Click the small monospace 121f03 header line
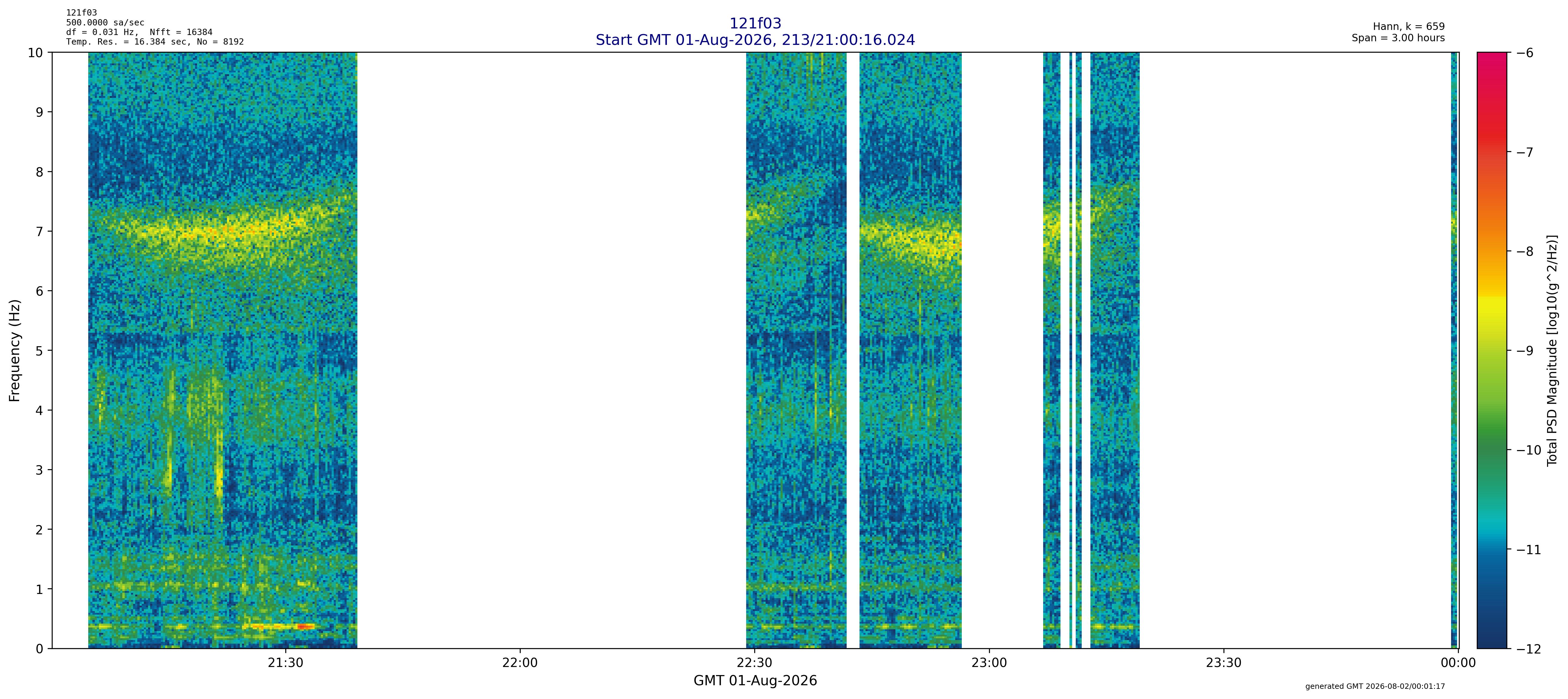 pos(82,13)
